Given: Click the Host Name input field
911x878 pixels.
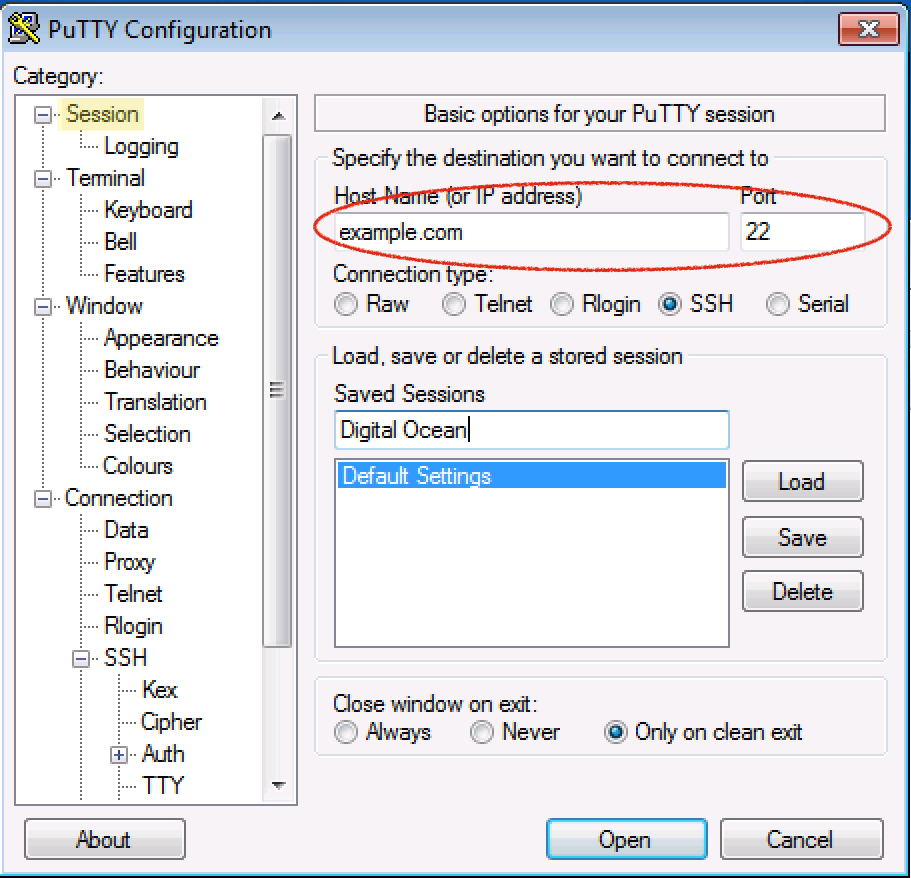Looking at the screenshot, I should pyautogui.click(x=530, y=233).
